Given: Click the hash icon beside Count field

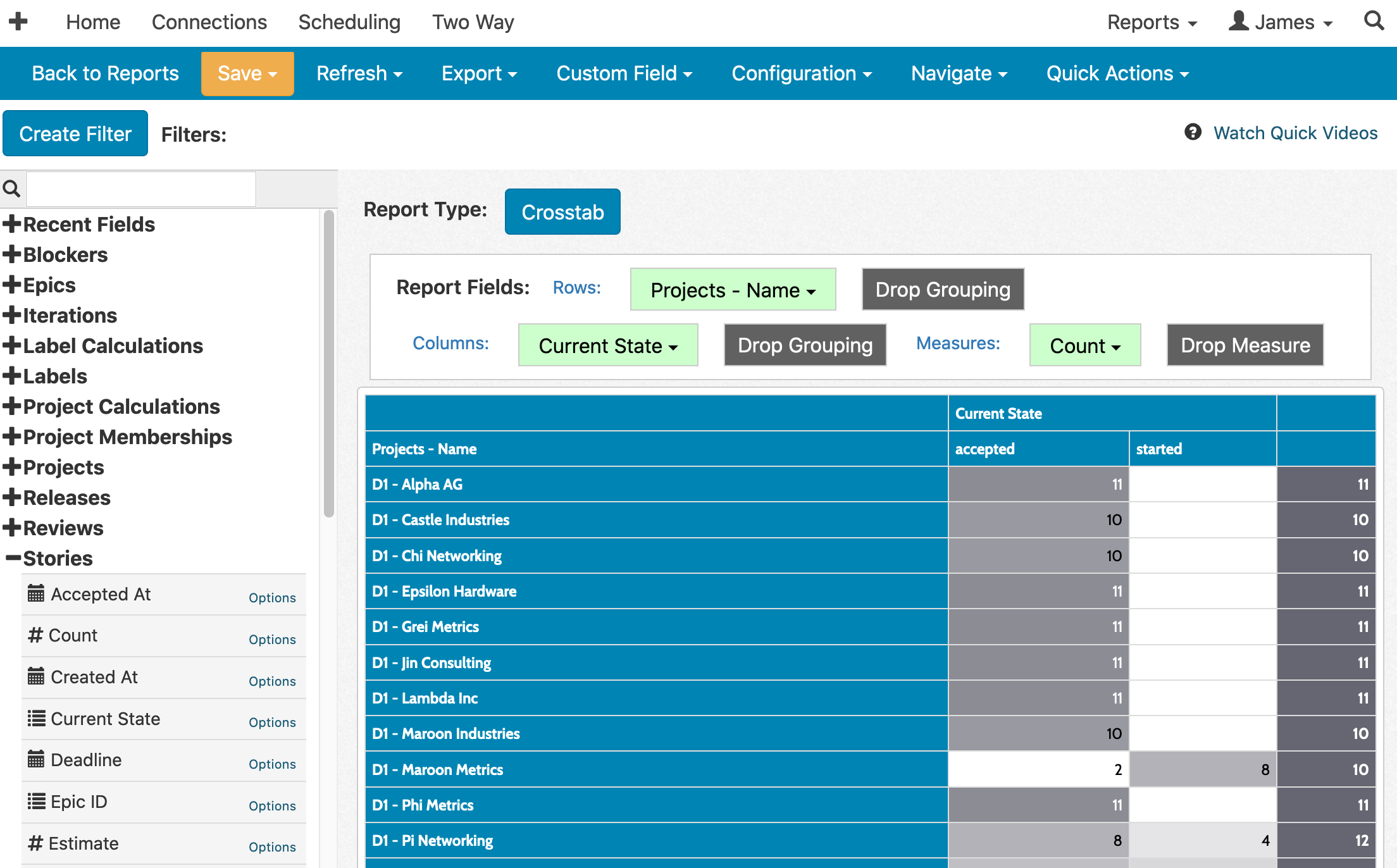Looking at the screenshot, I should point(35,635).
